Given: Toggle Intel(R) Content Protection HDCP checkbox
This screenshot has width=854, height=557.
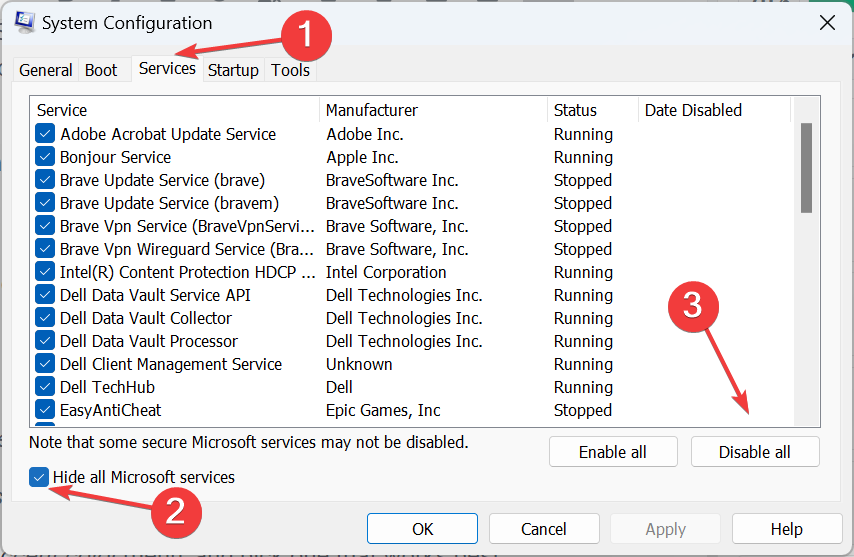Looking at the screenshot, I should point(45,272).
